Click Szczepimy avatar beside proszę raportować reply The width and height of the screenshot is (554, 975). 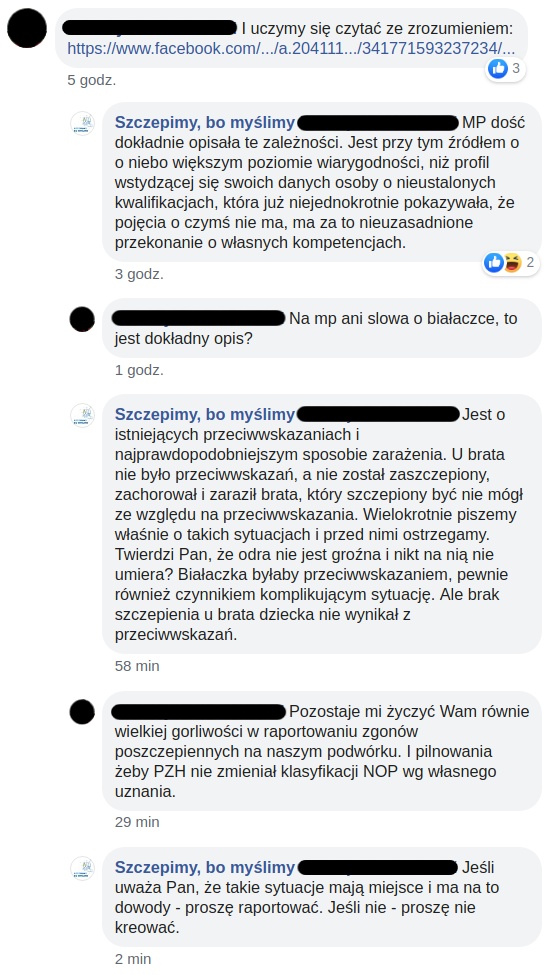(83, 868)
